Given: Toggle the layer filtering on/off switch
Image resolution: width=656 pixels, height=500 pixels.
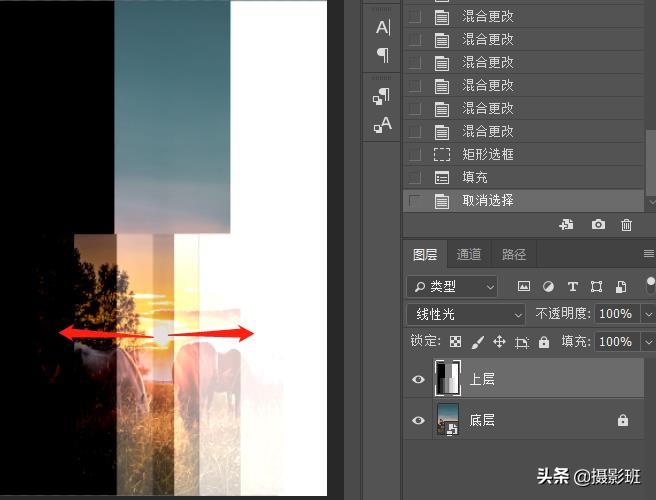Looking at the screenshot, I should coord(650,286).
